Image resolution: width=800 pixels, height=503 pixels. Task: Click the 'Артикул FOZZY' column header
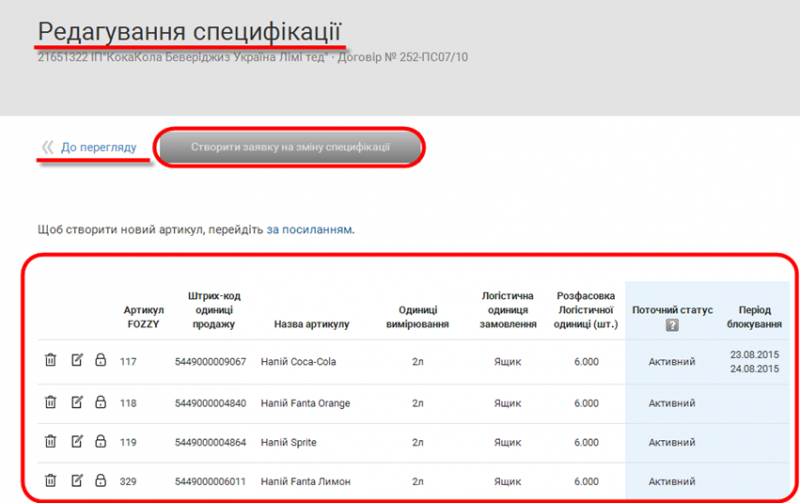pyautogui.click(x=143, y=317)
